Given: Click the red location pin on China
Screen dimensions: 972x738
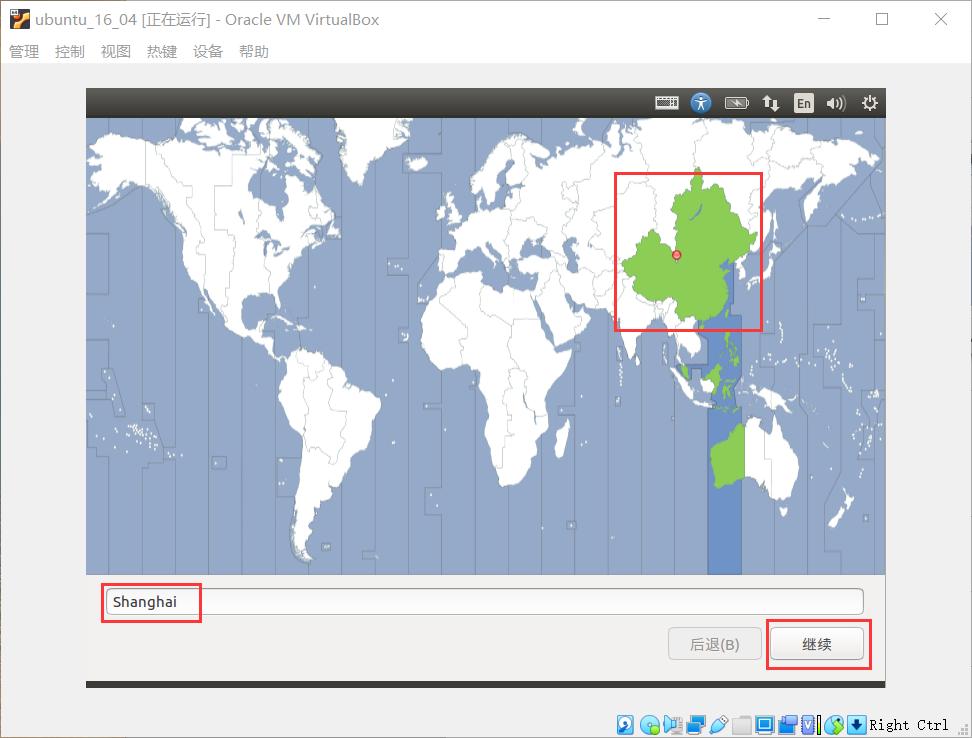Looking at the screenshot, I should point(677,255).
